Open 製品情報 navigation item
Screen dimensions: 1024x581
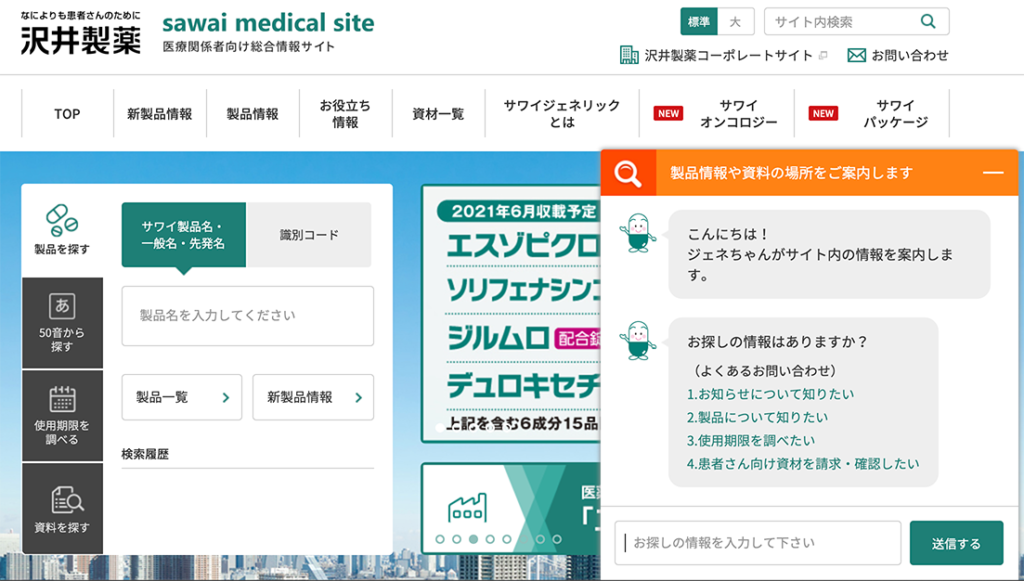click(x=253, y=114)
